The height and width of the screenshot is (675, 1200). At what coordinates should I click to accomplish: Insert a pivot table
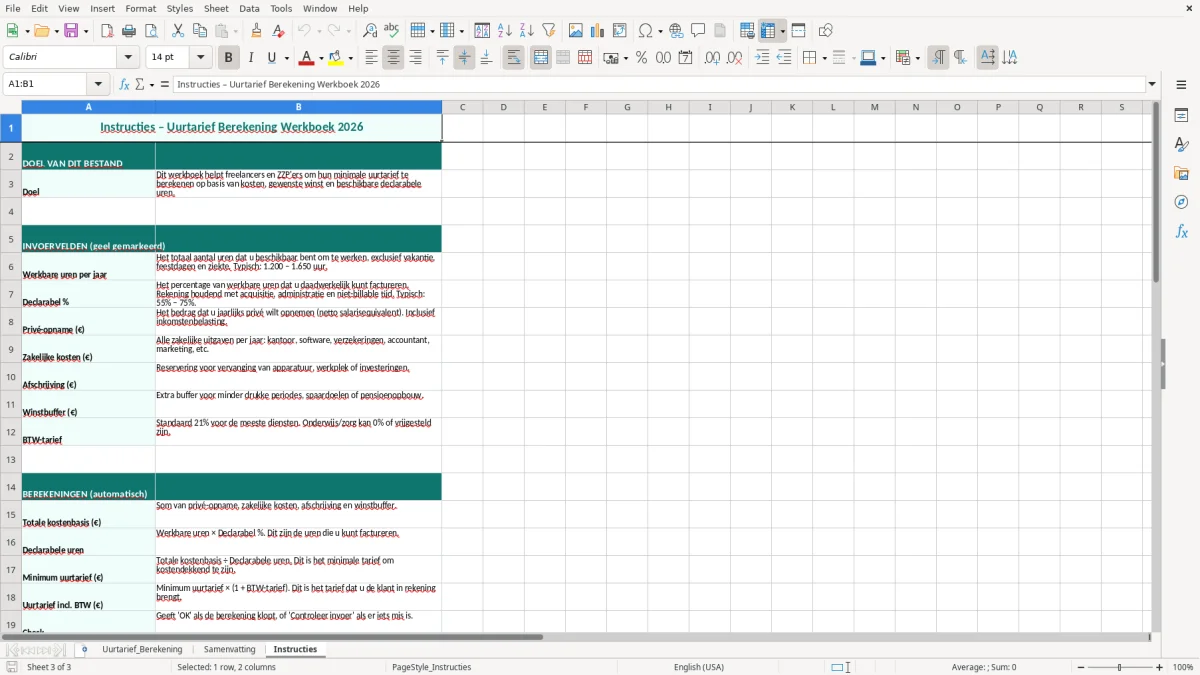pyautogui.click(x=620, y=31)
